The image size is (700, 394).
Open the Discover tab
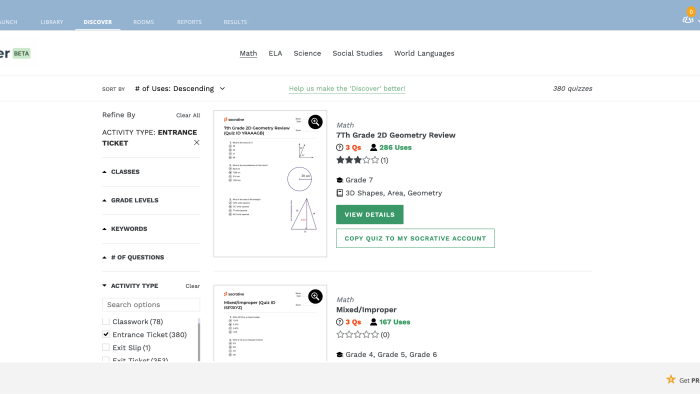coord(98,22)
